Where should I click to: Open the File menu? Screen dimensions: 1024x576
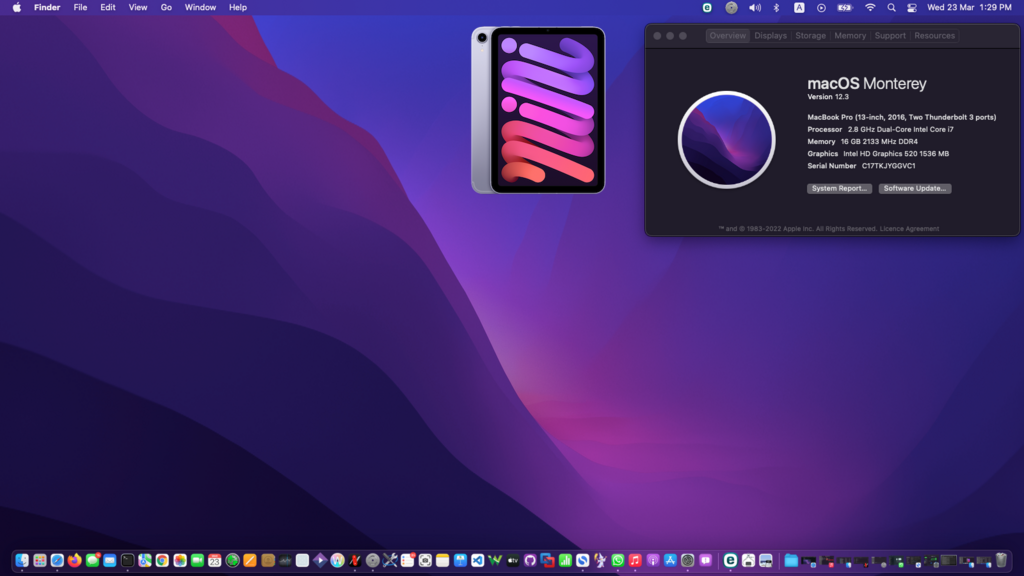(x=80, y=8)
